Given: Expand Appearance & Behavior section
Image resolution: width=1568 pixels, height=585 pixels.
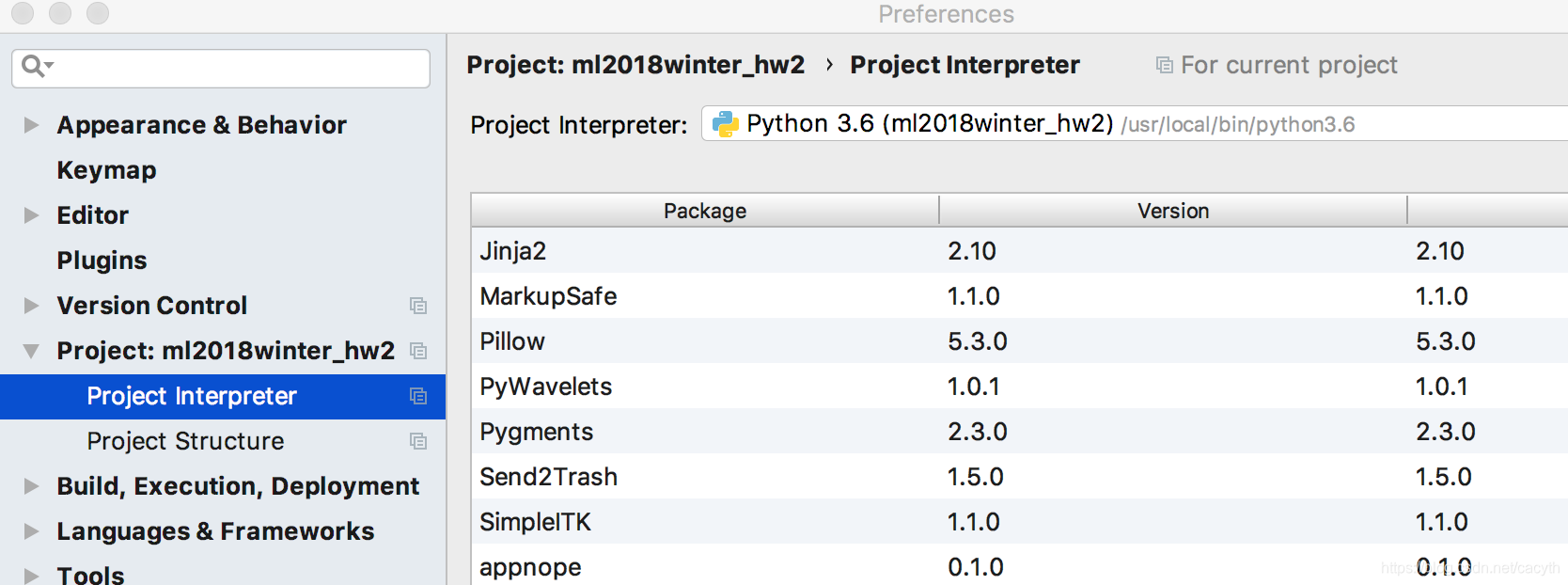Looking at the screenshot, I should click(x=31, y=125).
